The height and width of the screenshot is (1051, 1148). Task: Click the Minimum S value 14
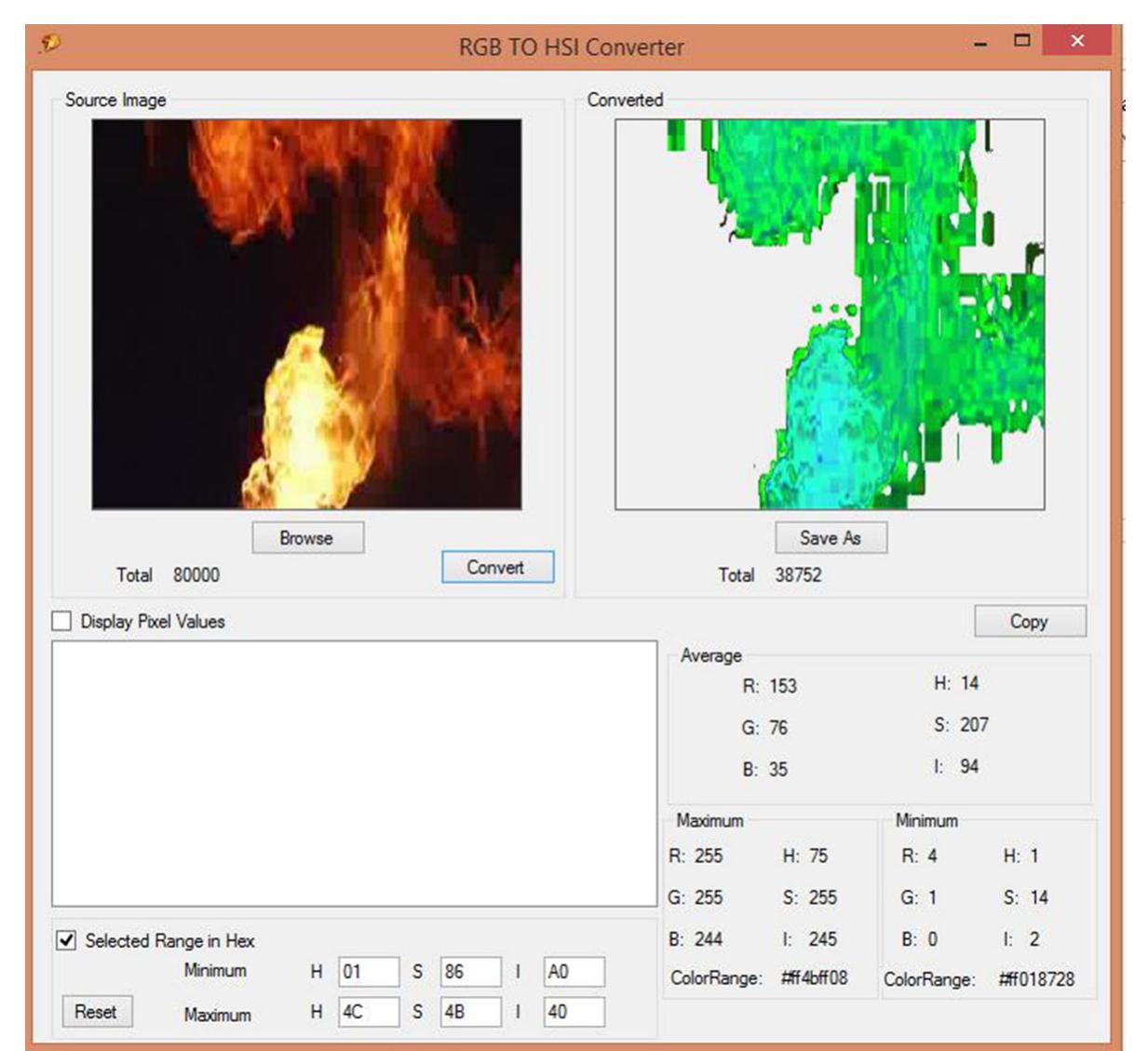(1039, 898)
